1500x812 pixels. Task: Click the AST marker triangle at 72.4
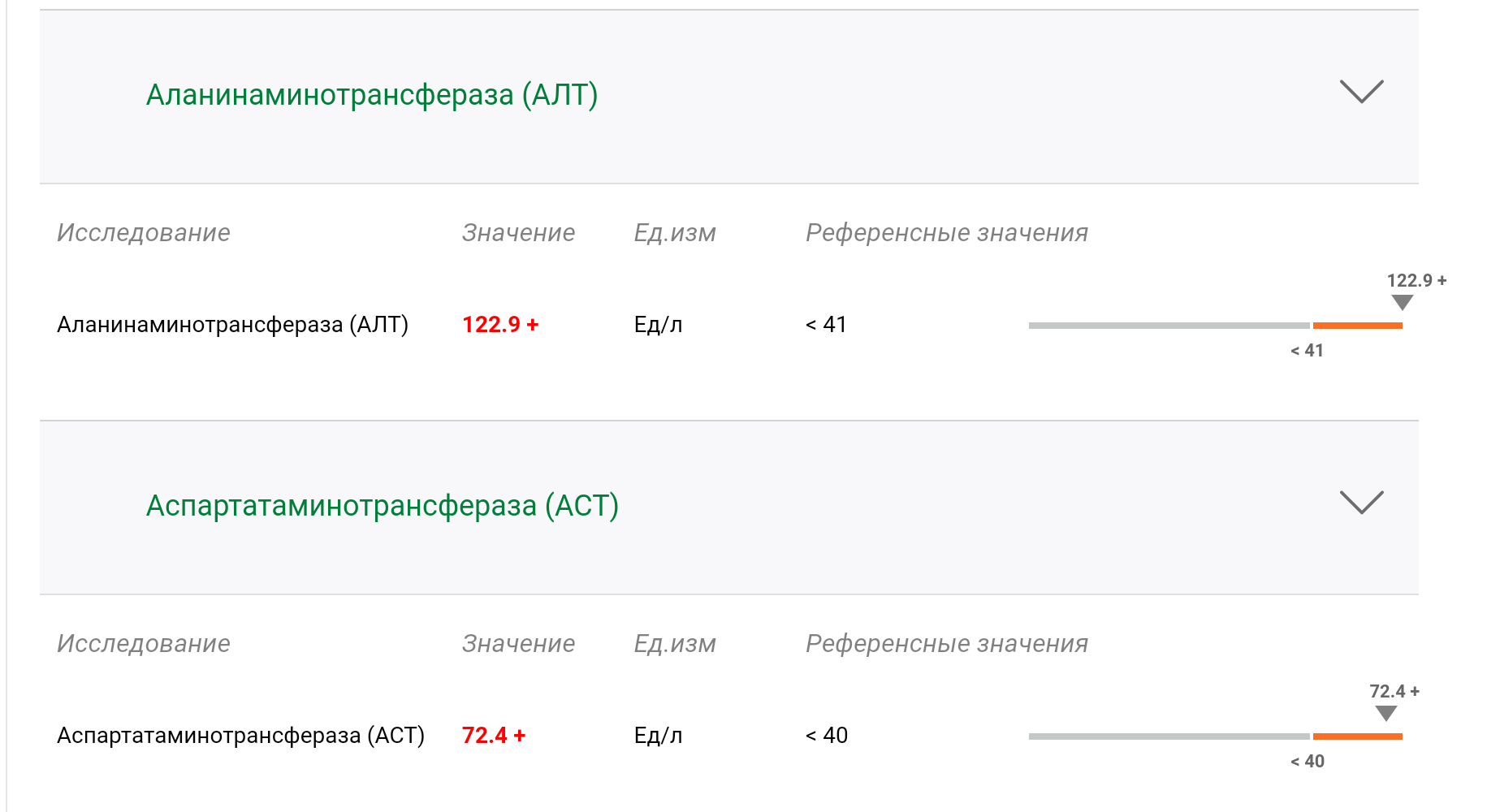1386,713
